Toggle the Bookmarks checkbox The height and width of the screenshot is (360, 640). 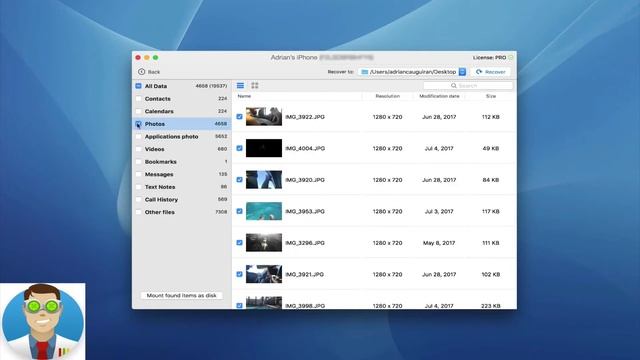(138, 162)
